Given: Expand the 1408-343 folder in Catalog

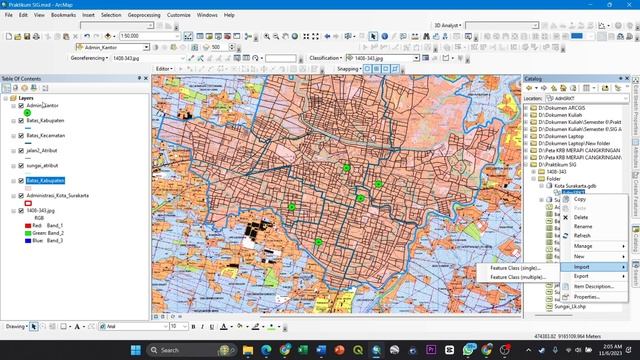Looking at the screenshot, I should tap(533, 172).
